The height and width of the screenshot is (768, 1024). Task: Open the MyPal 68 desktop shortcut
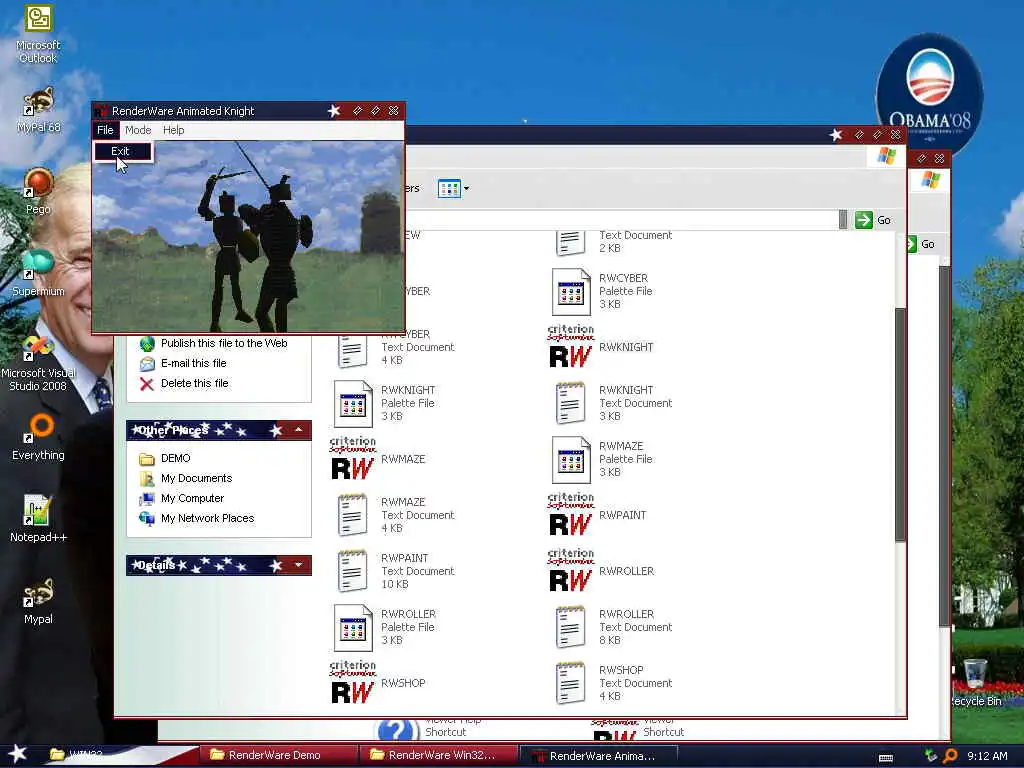[38, 110]
